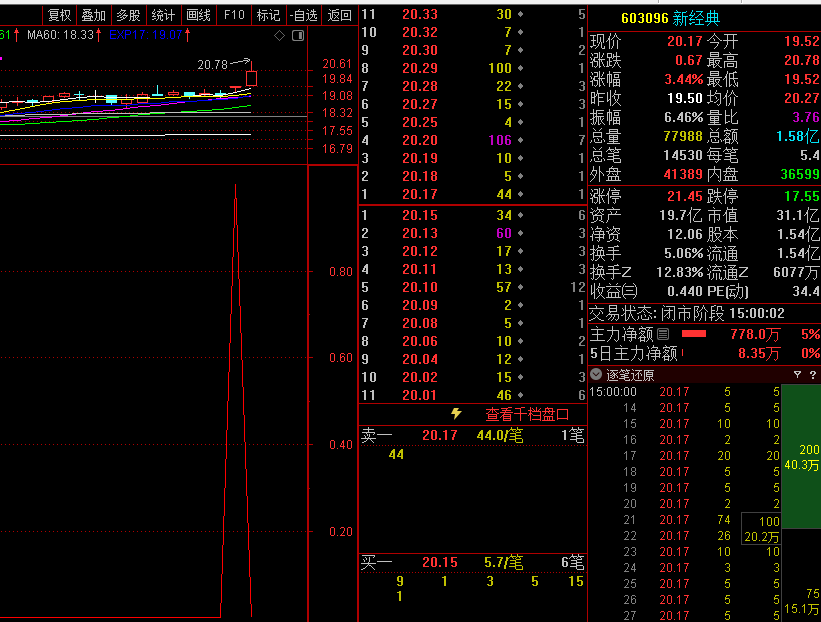Expand the 逐笔还原 dropdown arrow
The width and height of the screenshot is (821, 622).
tap(597, 375)
